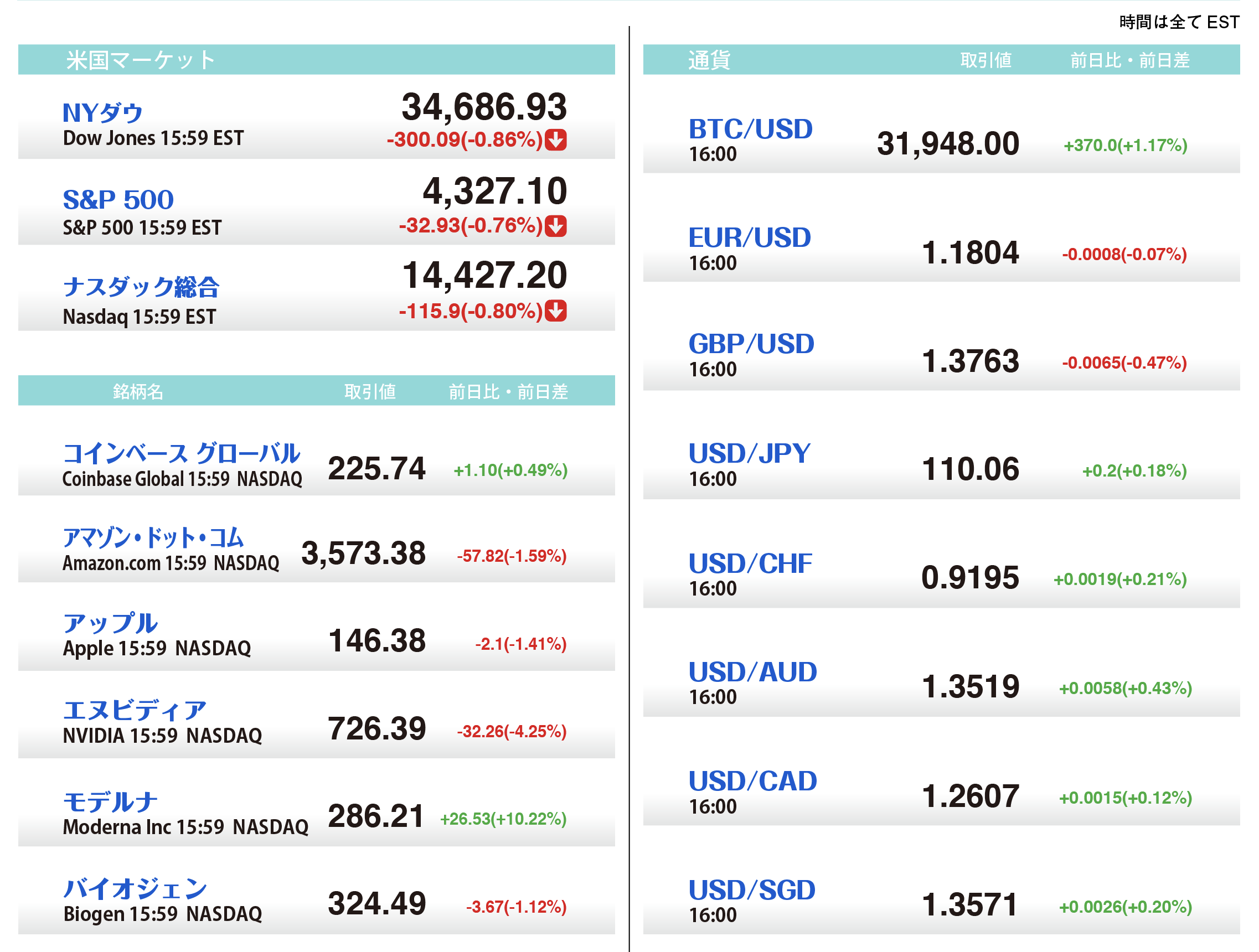
Task: Click the エヌビディア stock name
Action: [135, 710]
